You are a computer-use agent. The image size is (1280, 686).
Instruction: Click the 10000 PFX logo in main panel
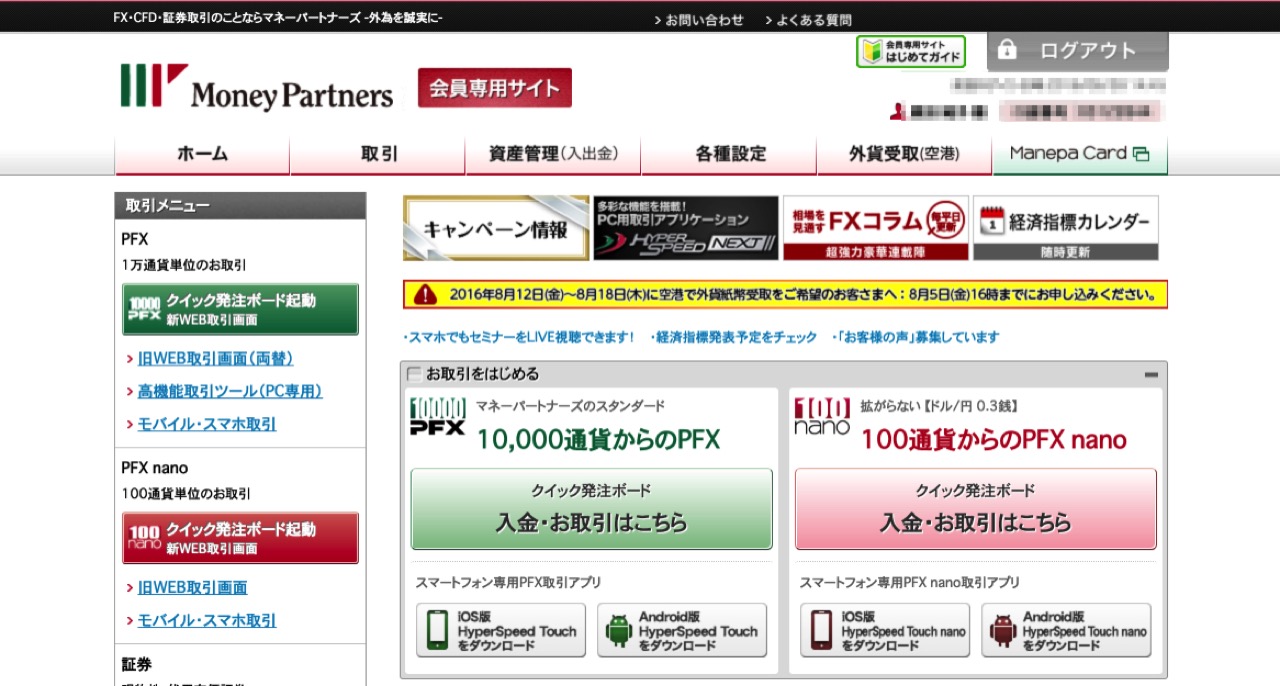(x=438, y=416)
